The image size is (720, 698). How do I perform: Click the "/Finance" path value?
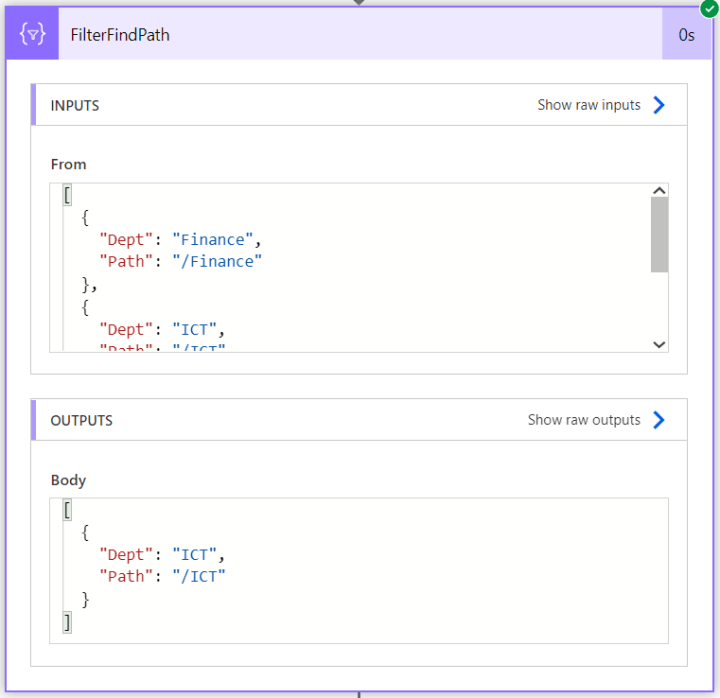[x=217, y=262]
